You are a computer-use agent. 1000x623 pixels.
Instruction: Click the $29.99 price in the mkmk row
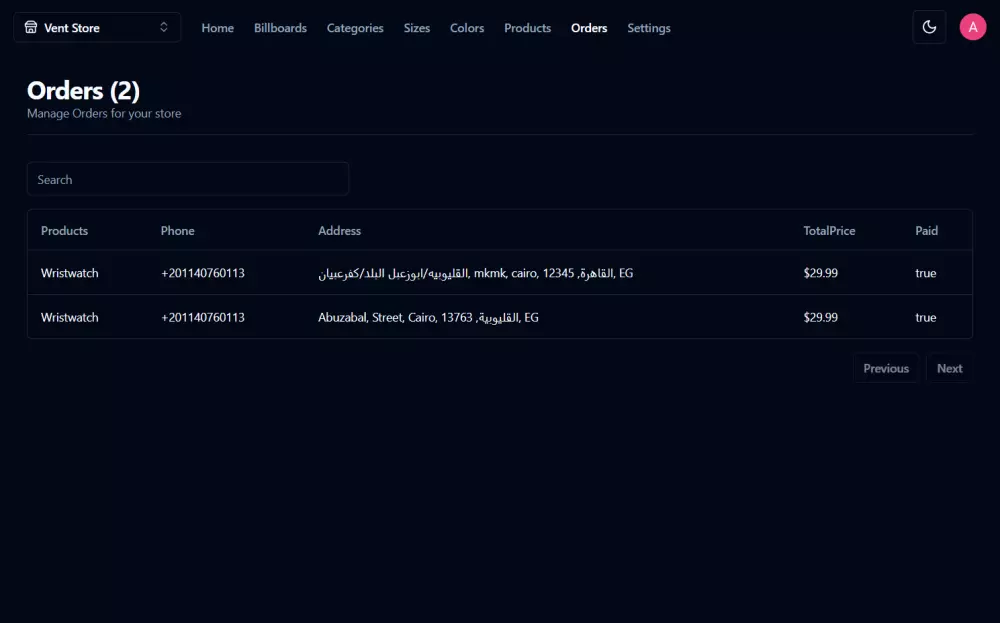point(820,273)
